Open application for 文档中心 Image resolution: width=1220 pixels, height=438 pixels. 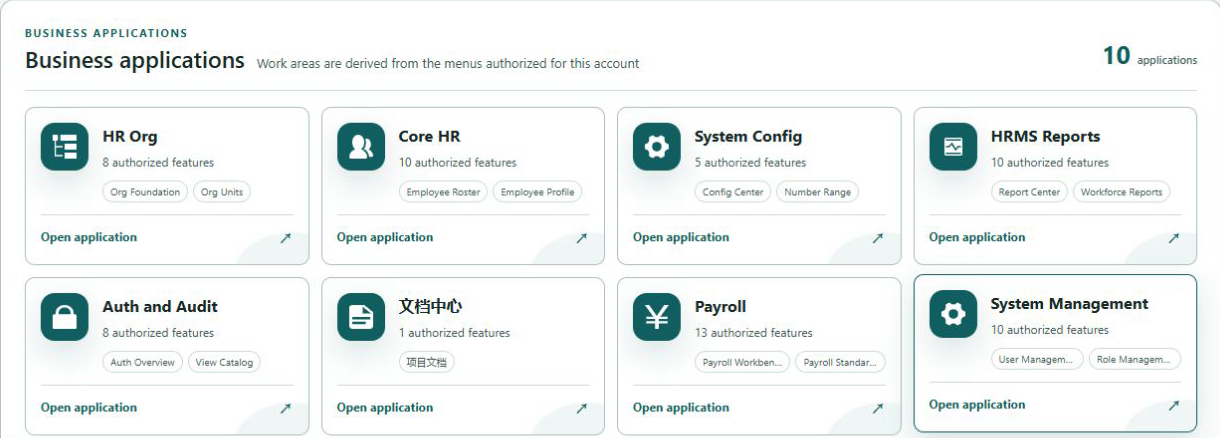pos(385,407)
